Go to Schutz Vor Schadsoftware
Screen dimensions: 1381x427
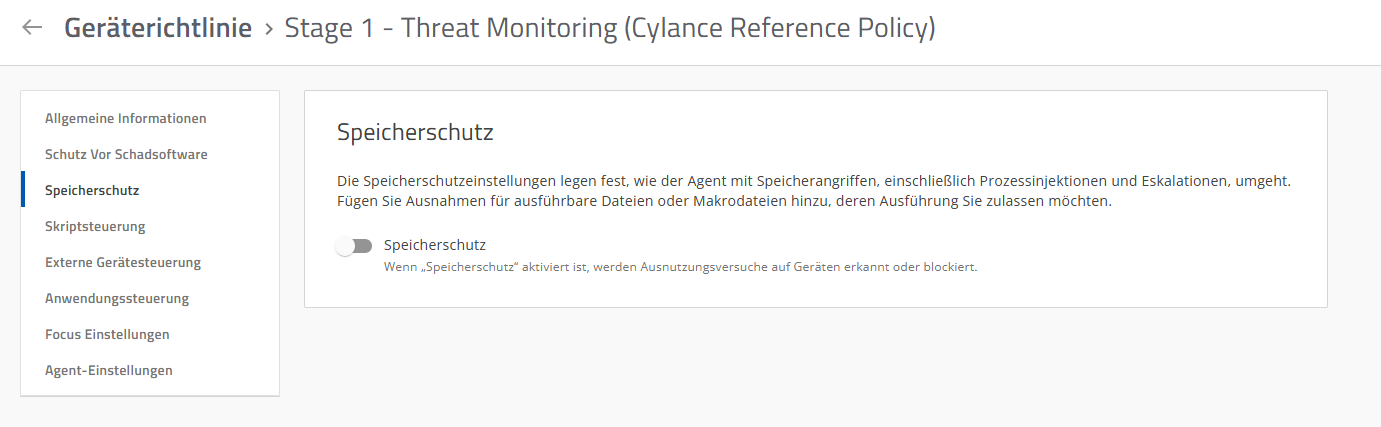click(x=126, y=154)
